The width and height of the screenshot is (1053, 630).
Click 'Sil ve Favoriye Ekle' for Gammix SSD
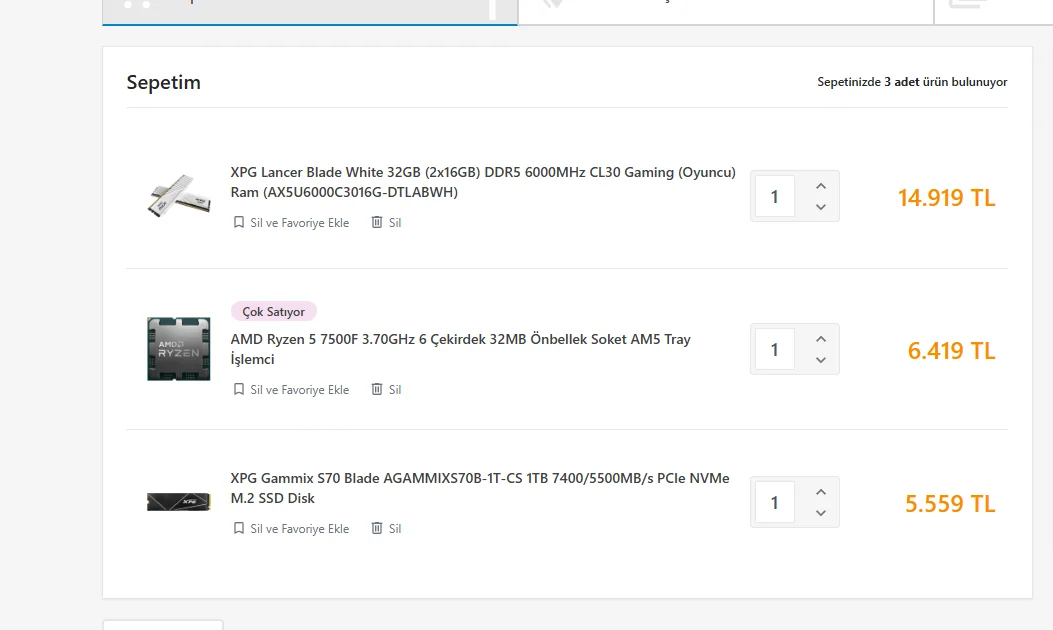pos(300,529)
